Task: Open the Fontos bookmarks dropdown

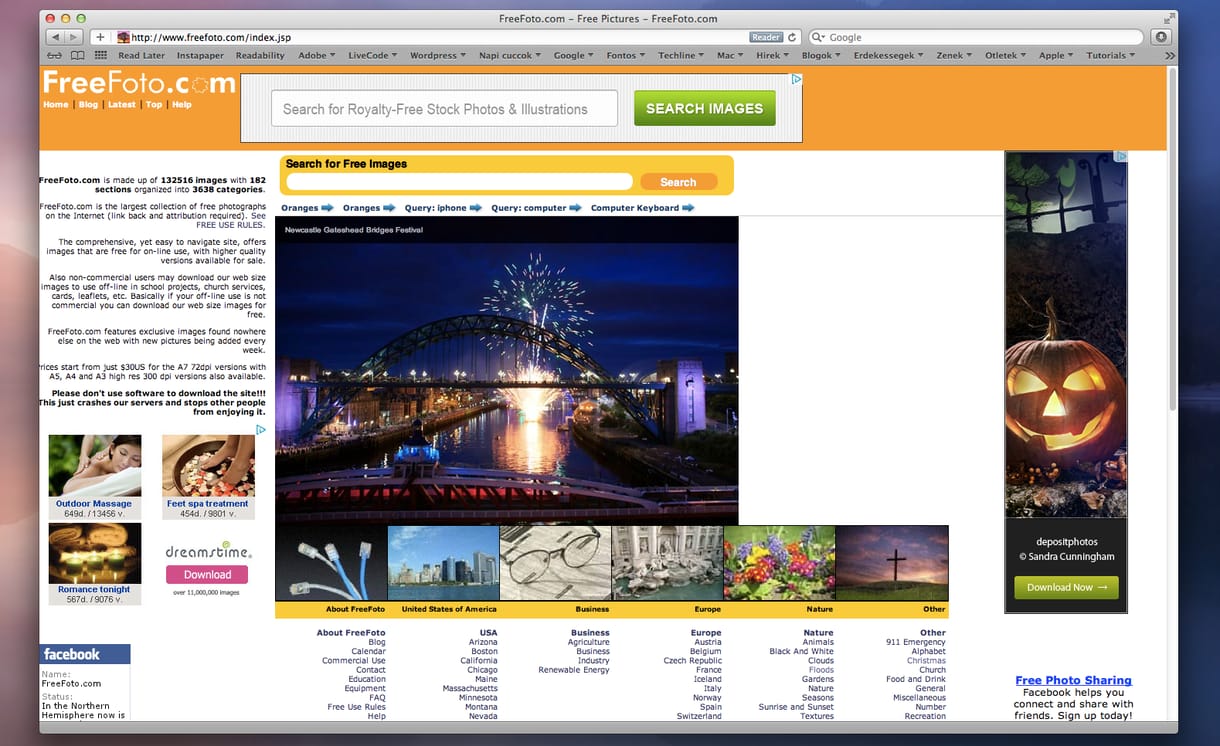Action: pyautogui.click(x=626, y=56)
